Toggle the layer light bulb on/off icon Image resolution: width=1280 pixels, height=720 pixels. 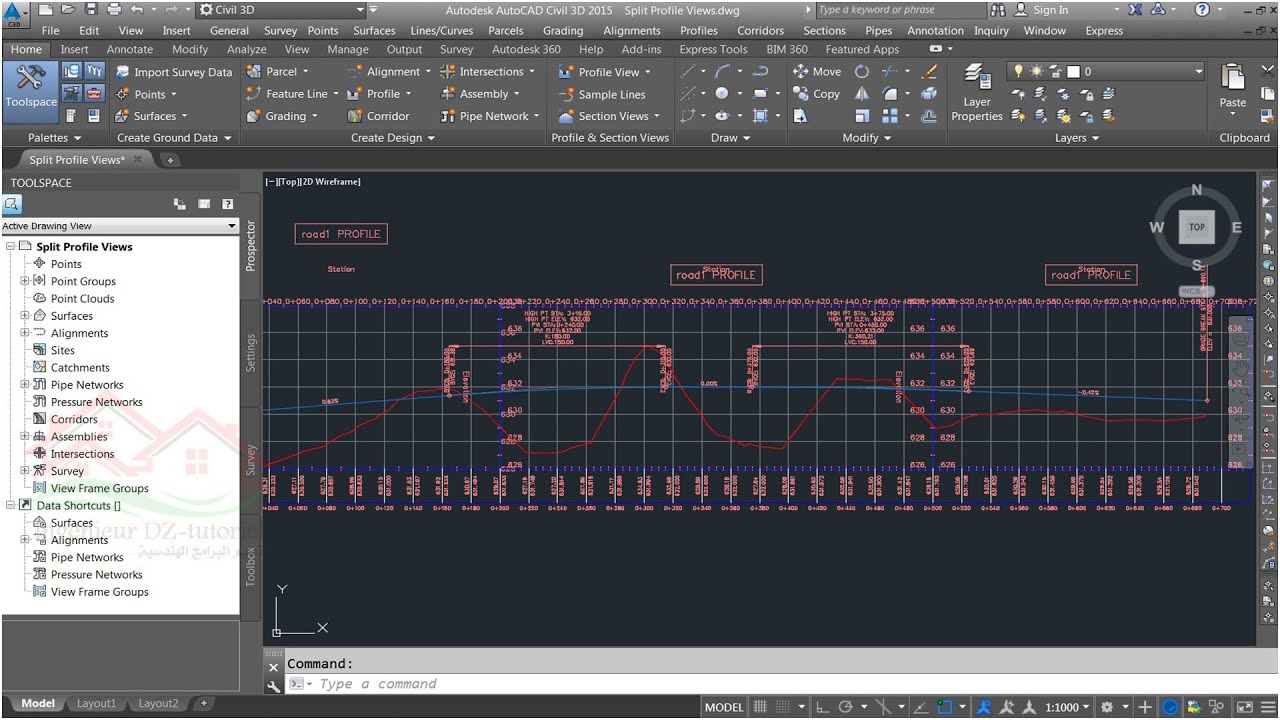pos(1019,71)
